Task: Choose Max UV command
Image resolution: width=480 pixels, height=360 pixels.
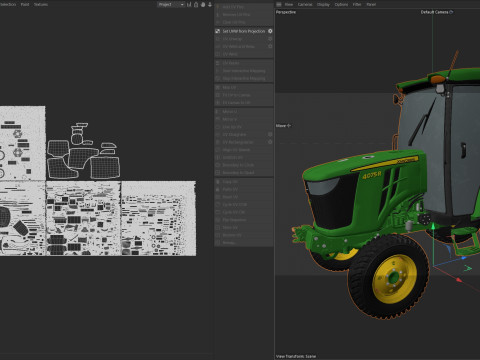Action: [x=244, y=87]
